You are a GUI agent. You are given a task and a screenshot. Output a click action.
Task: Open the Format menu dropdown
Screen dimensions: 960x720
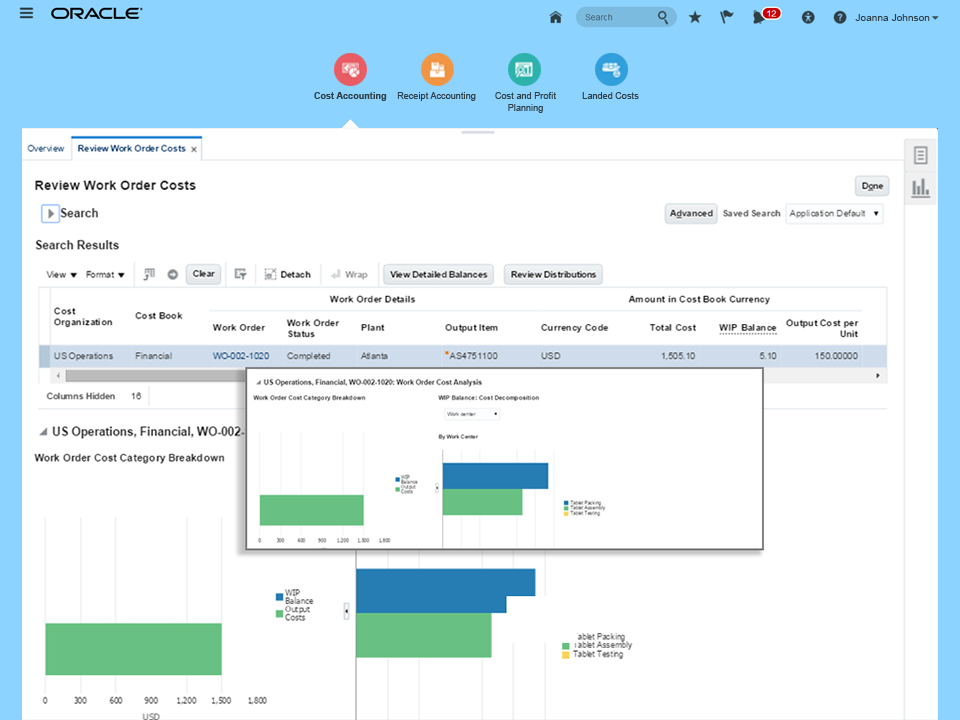(x=105, y=274)
